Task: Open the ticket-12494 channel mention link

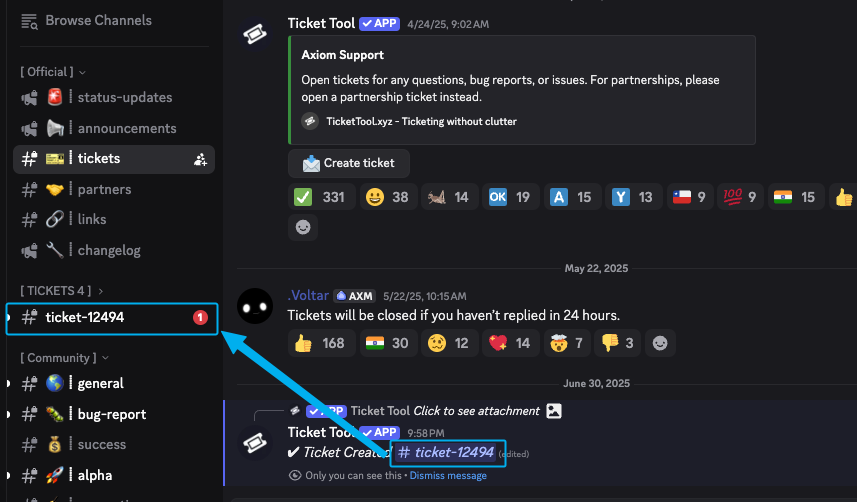Action: [447, 453]
